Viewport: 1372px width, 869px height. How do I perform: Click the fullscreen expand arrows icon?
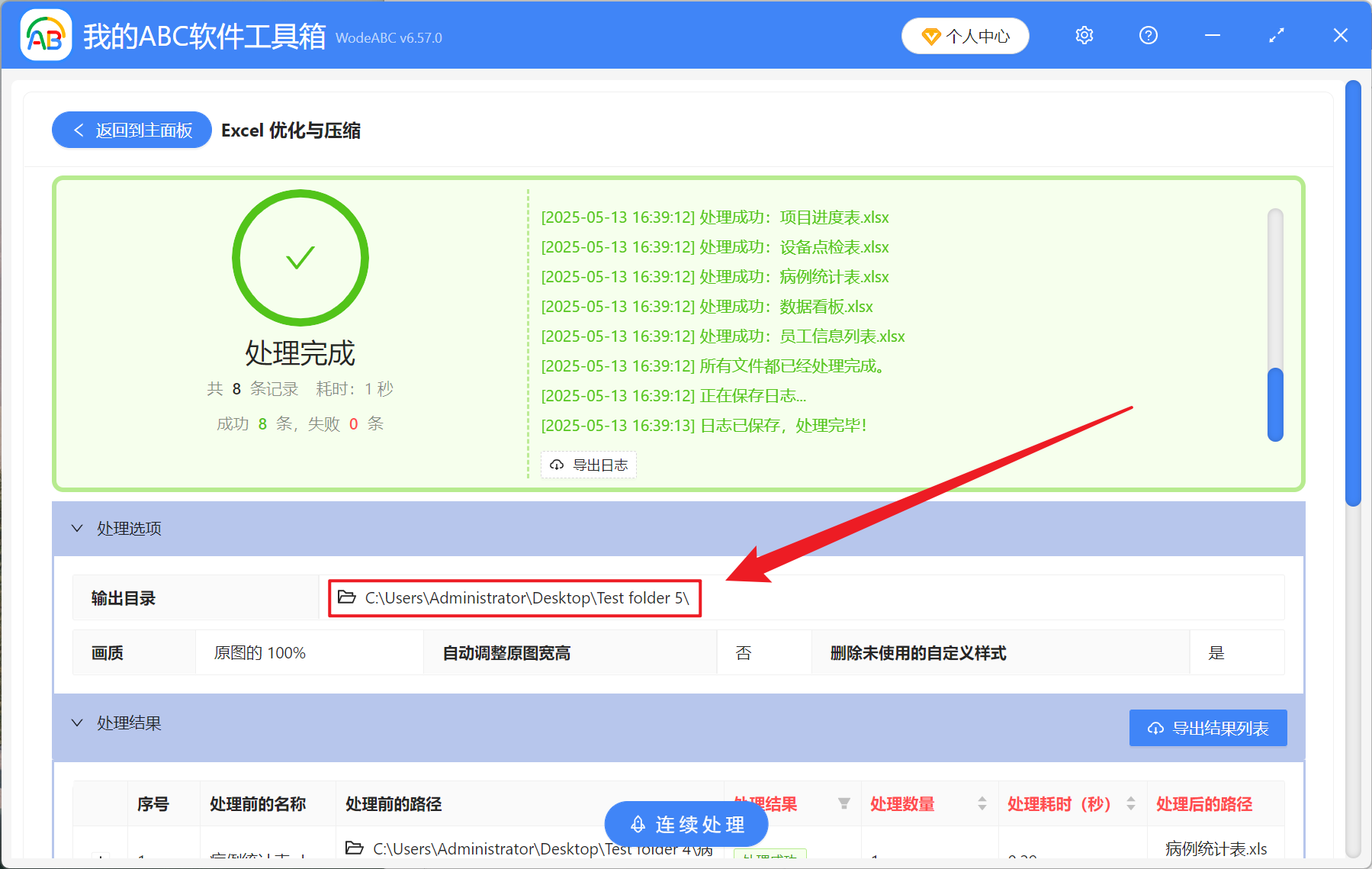point(1276,36)
